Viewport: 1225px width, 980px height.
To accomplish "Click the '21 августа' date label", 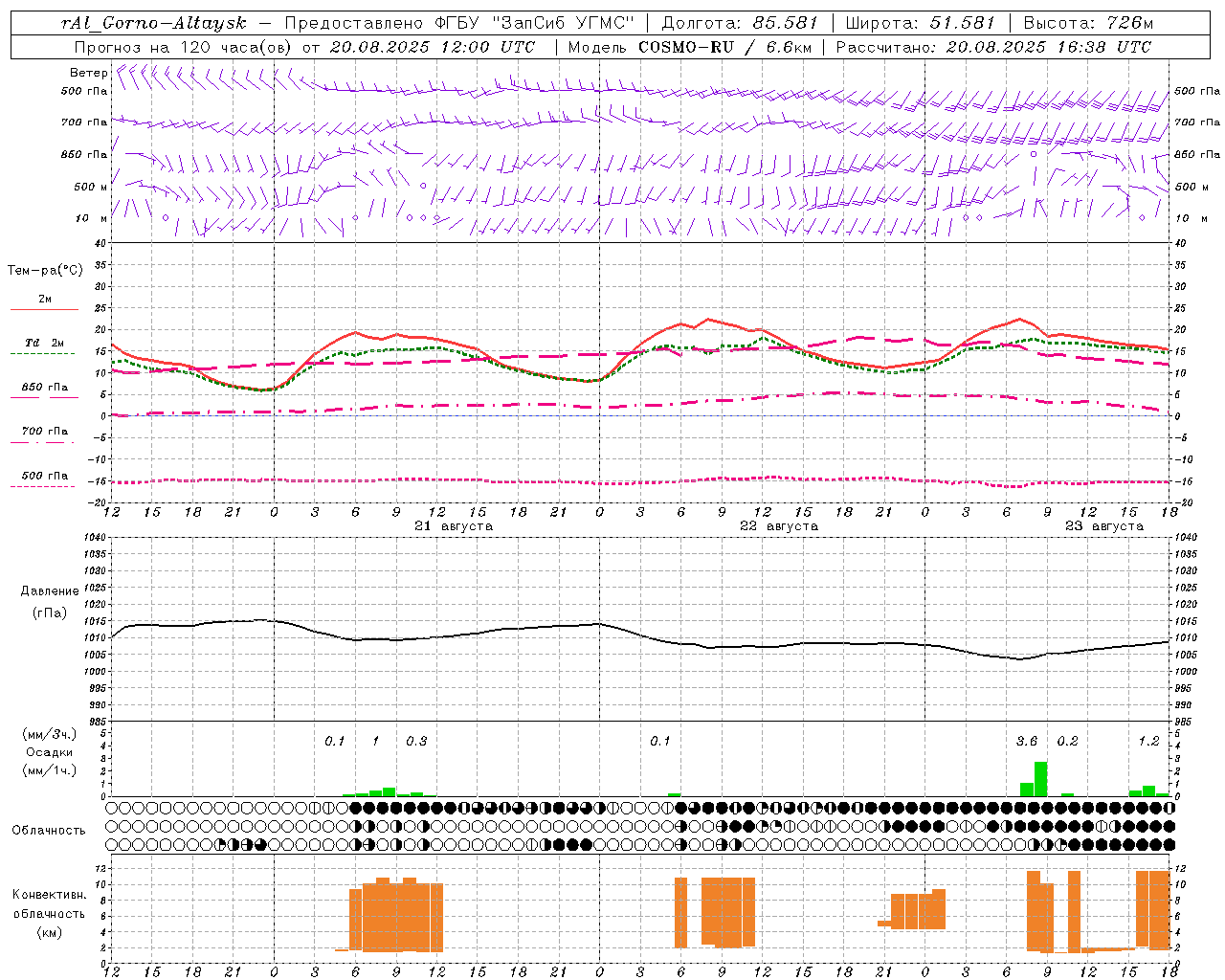I will click(x=454, y=526).
